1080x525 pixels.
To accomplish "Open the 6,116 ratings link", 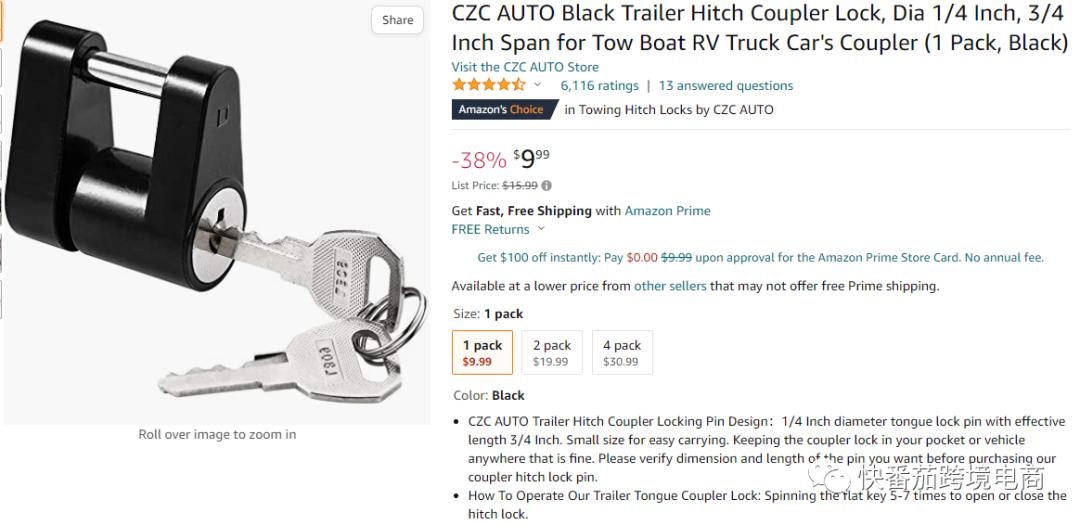I will (599, 86).
